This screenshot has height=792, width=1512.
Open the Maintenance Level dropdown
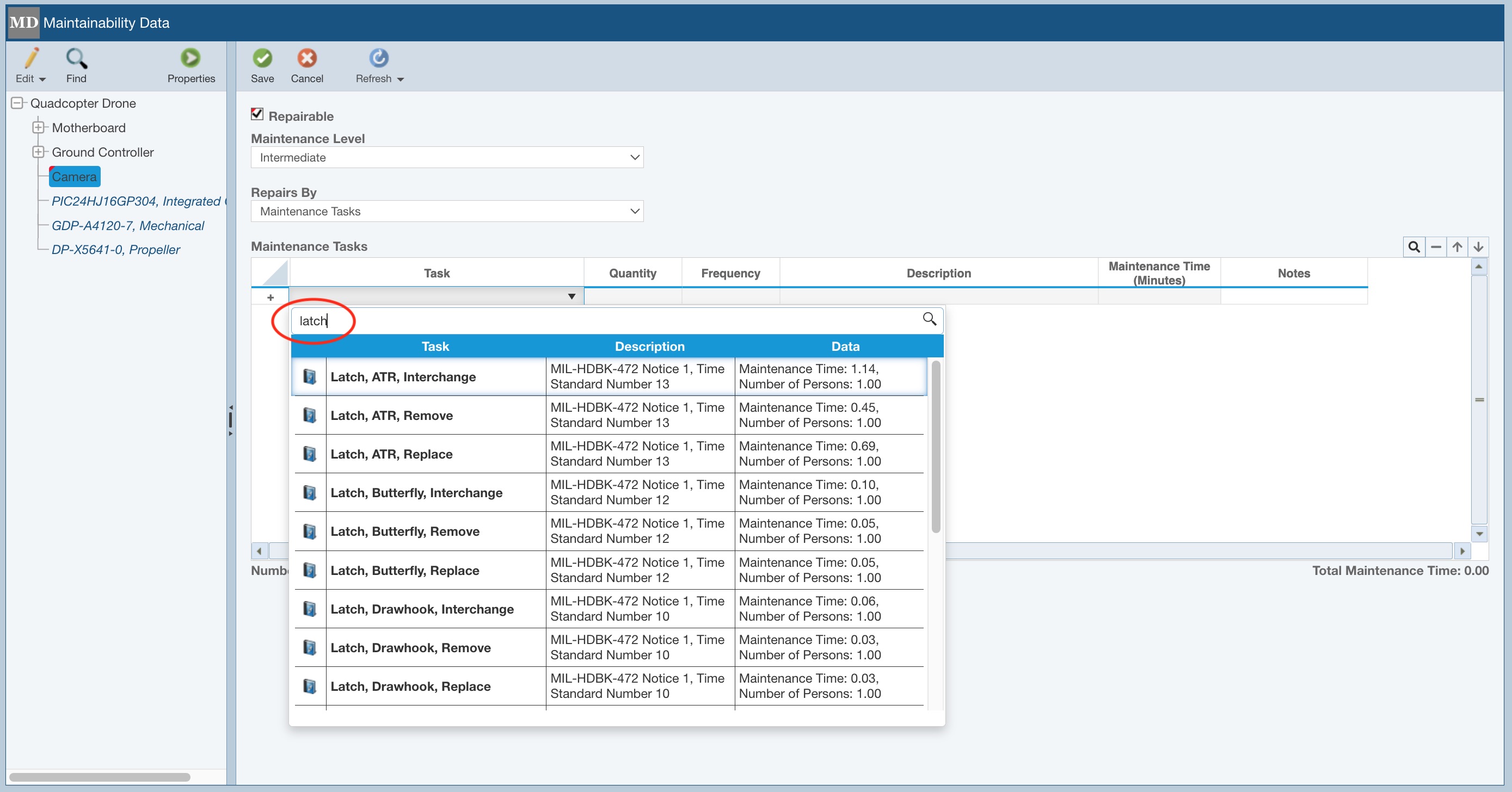click(x=447, y=157)
